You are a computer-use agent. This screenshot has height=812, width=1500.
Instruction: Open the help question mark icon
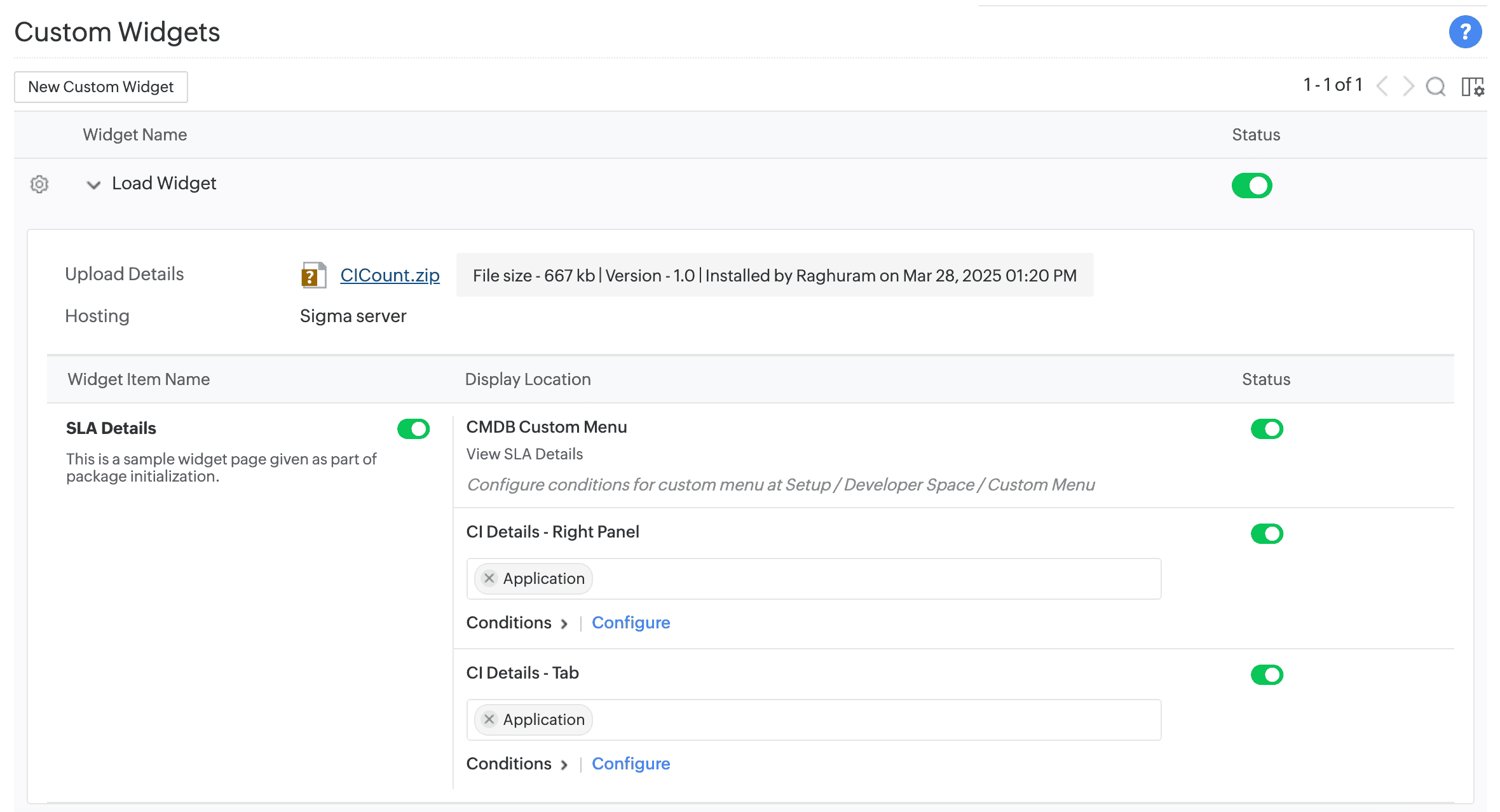(1465, 31)
